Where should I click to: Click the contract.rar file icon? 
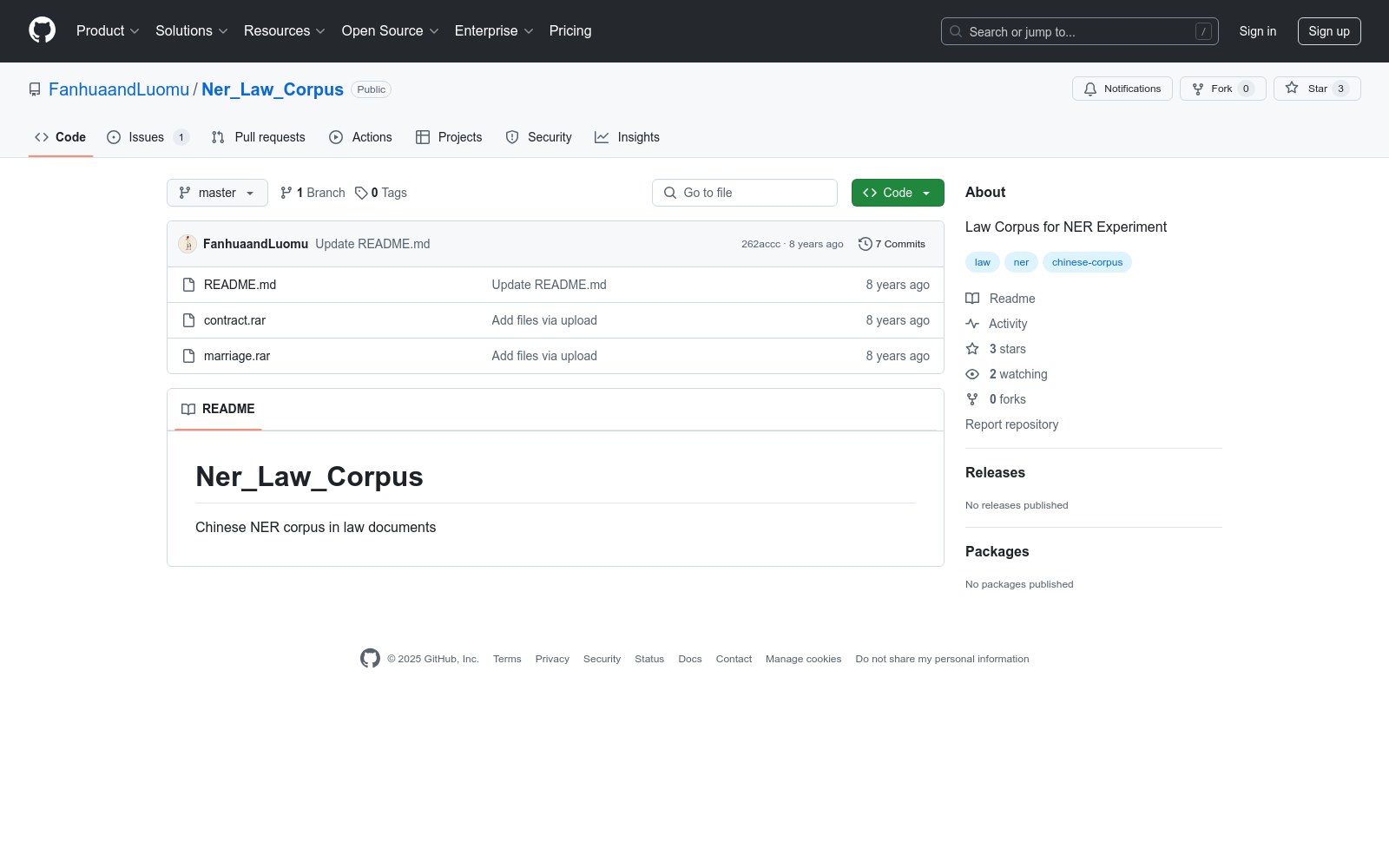(188, 320)
